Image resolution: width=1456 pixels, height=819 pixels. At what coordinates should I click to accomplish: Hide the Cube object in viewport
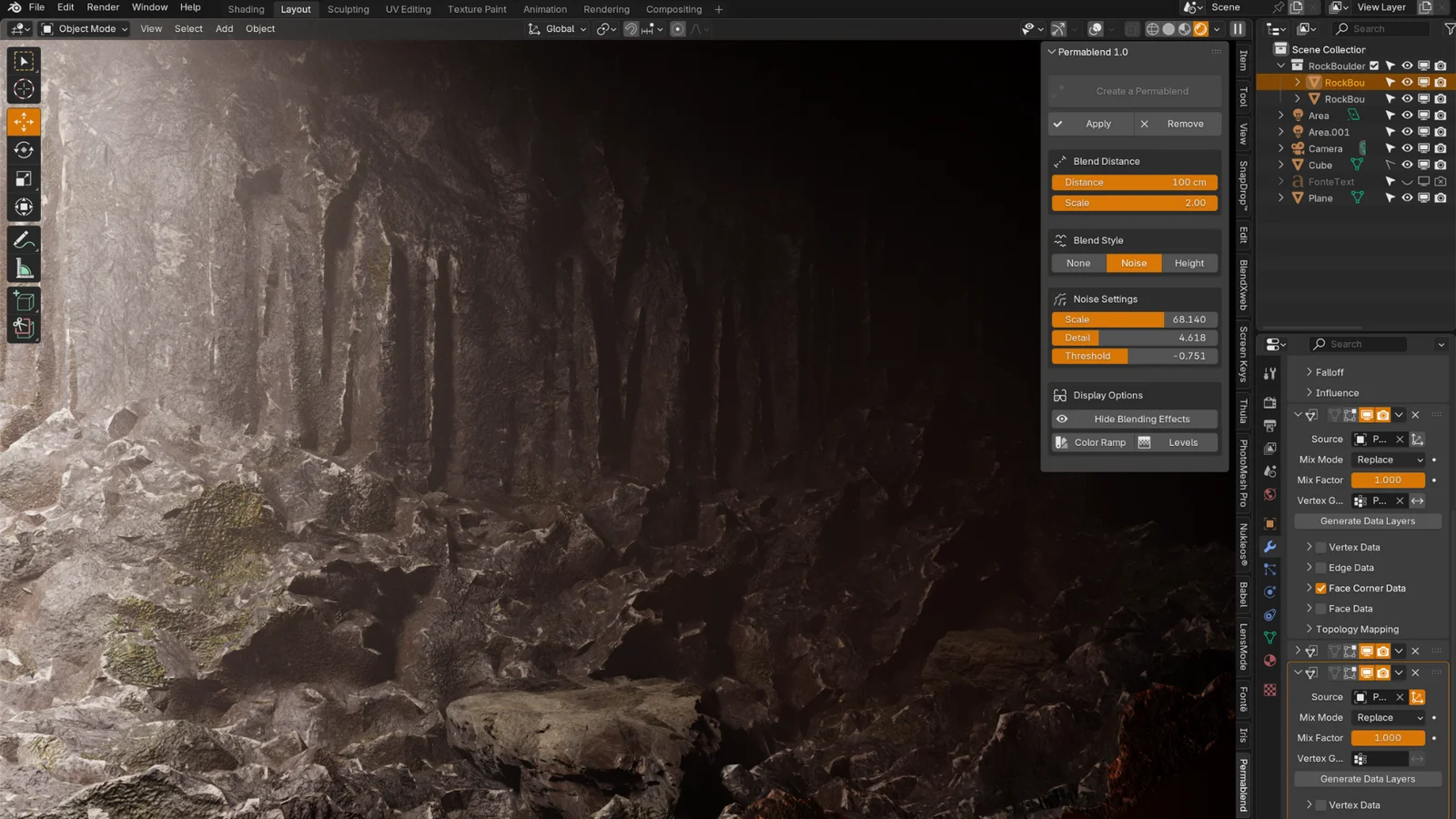pos(1406,165)
